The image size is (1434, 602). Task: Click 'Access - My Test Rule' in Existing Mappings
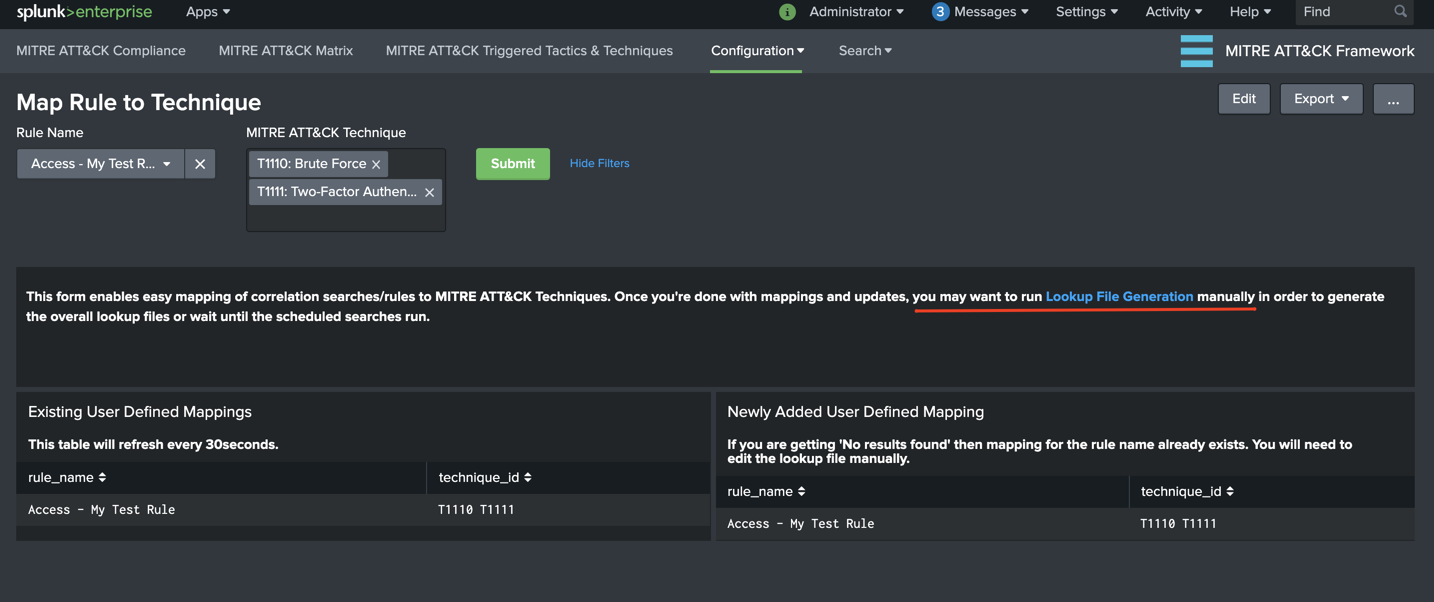coord(101,510)
